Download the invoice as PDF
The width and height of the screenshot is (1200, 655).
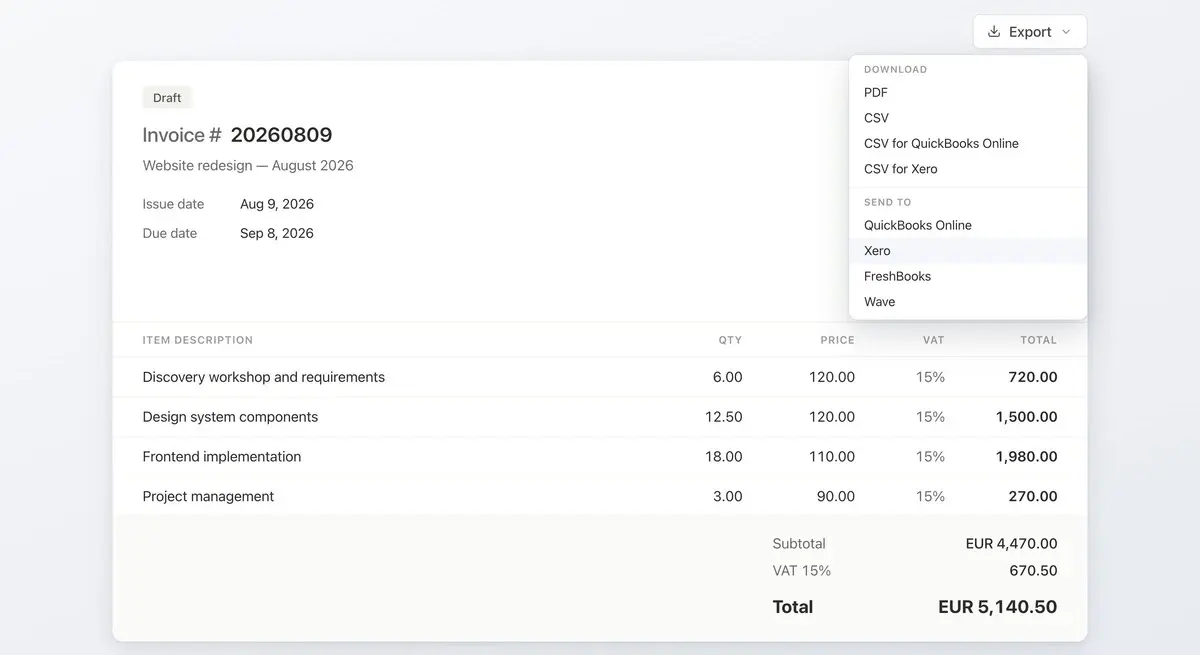pyautogui.click(x=968, y=92)
